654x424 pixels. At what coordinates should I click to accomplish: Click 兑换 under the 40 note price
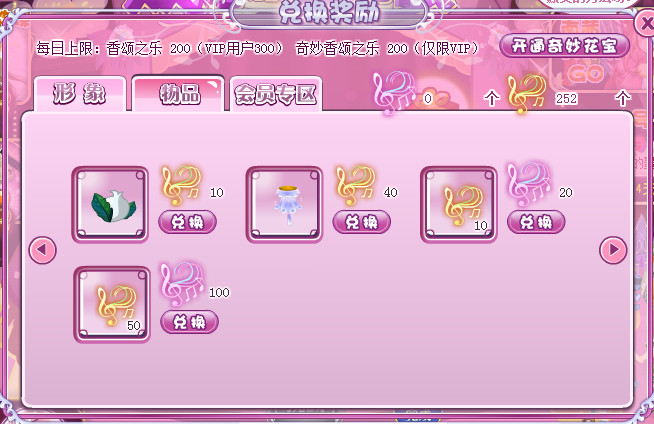362,222
